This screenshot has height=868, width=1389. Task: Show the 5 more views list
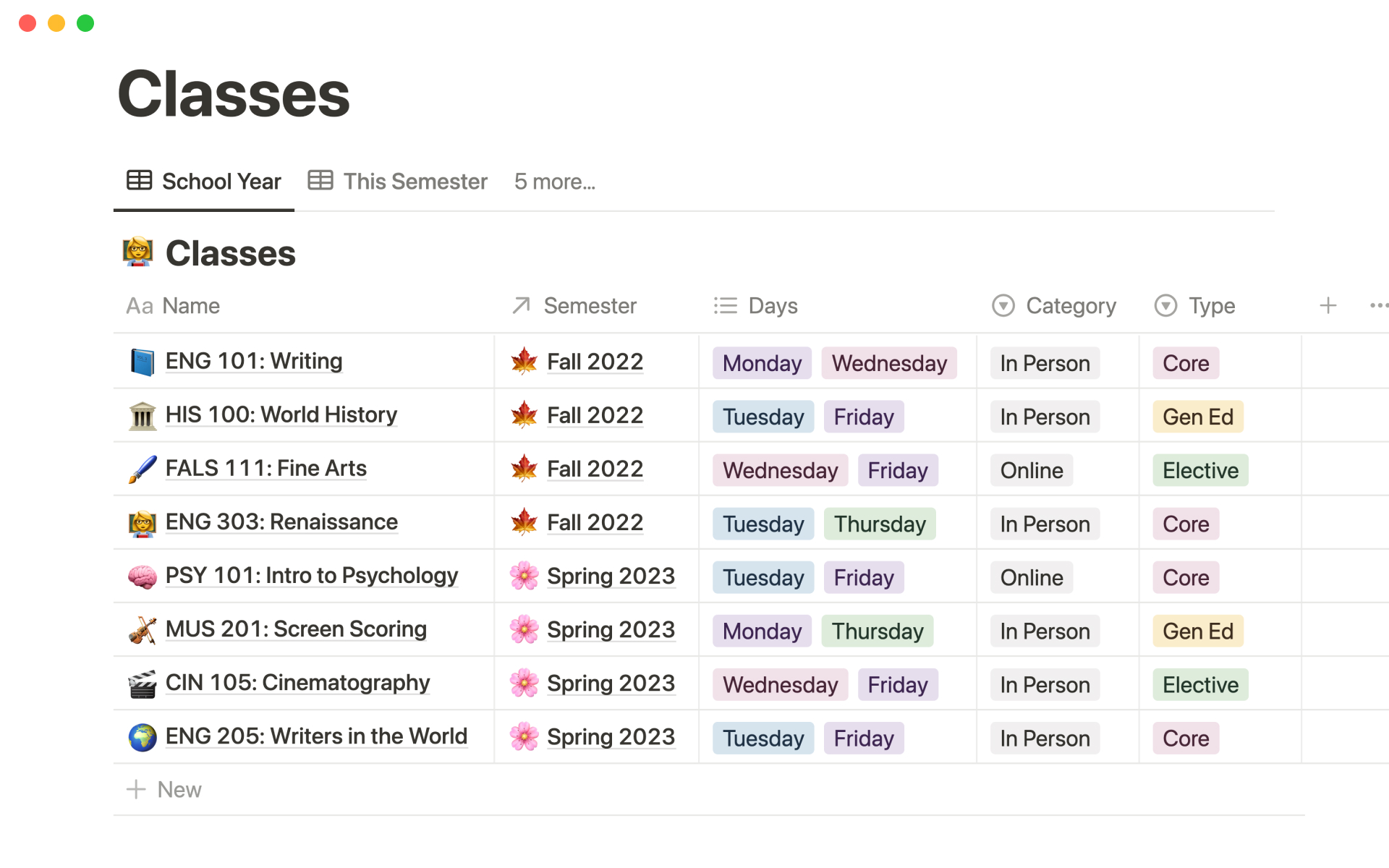(x=555, y=182)
